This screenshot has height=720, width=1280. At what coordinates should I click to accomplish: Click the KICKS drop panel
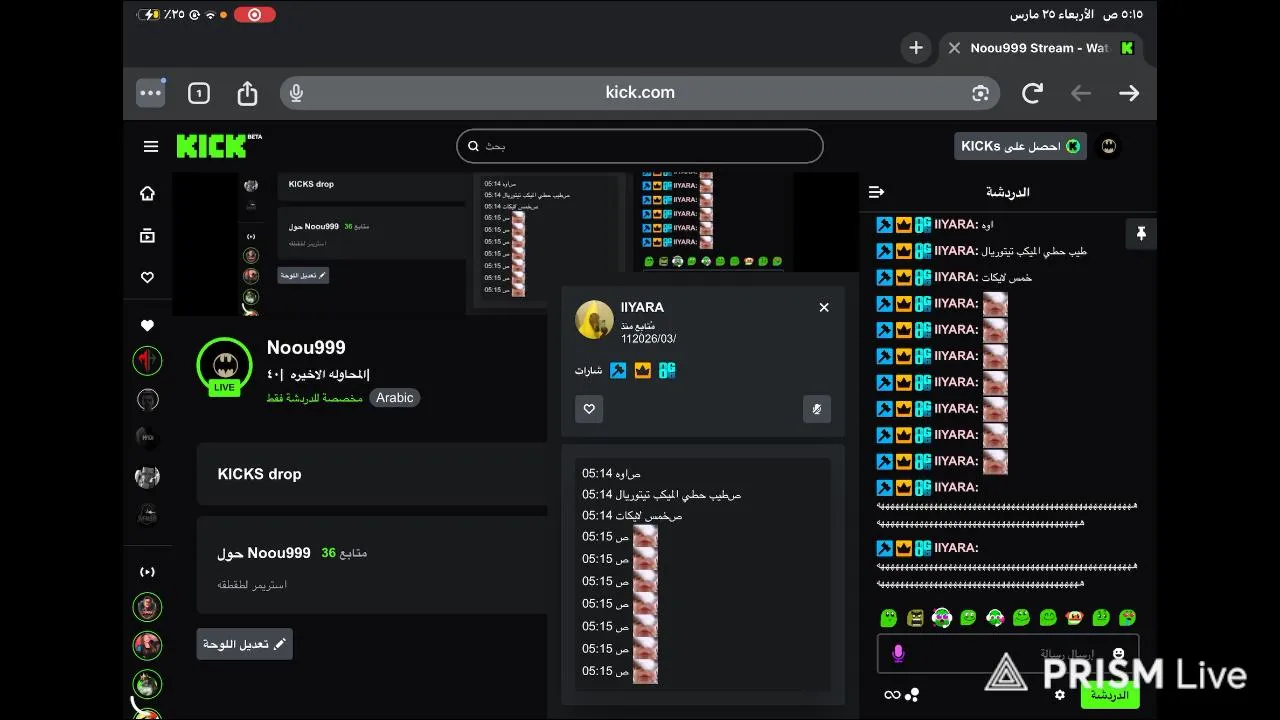[x=372, y=474]
